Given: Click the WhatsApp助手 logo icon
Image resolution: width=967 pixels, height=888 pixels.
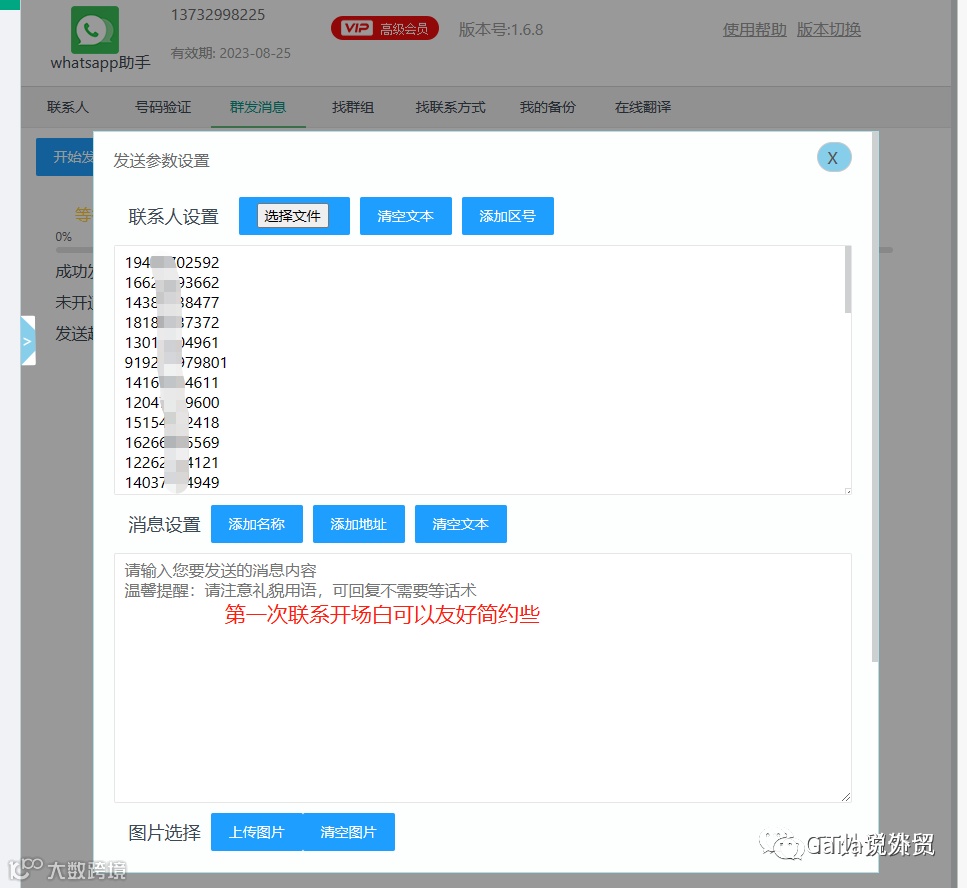Looking at the screenshot, I should point(93,30).
